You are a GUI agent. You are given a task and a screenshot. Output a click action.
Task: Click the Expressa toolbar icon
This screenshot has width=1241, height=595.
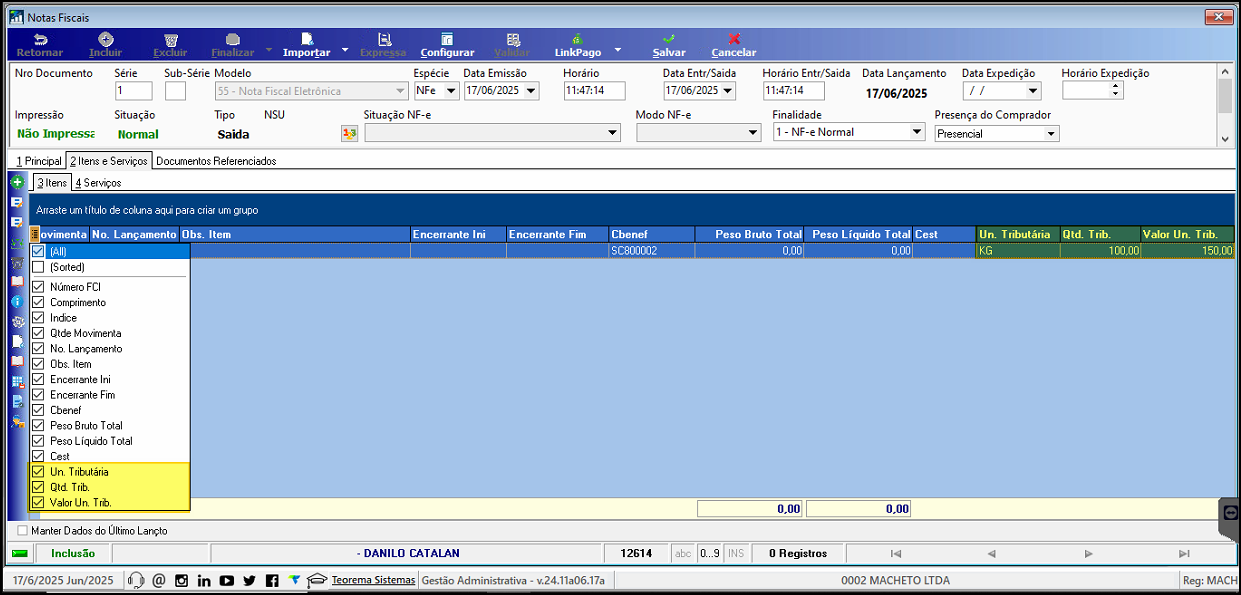click(x=383, y=39)
